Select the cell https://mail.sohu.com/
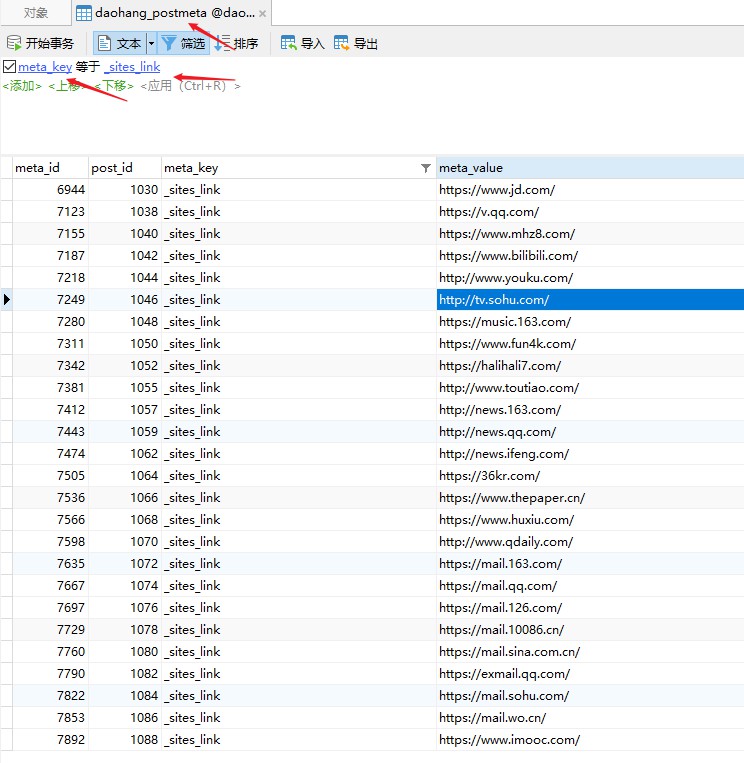The height and width of the screenshot is (763, 744). point(590,696)
